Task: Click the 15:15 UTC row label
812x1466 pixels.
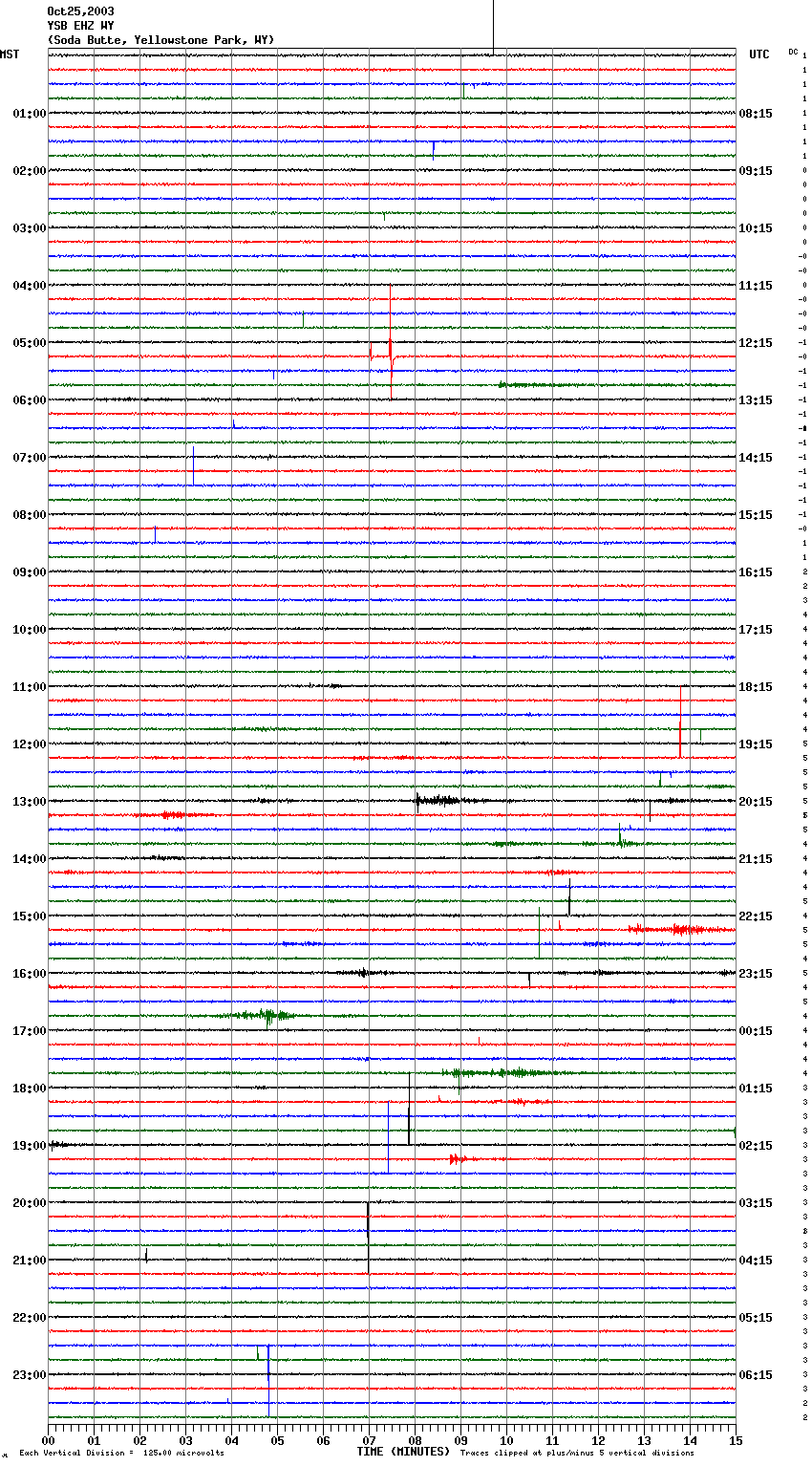Action: [756, 515]
